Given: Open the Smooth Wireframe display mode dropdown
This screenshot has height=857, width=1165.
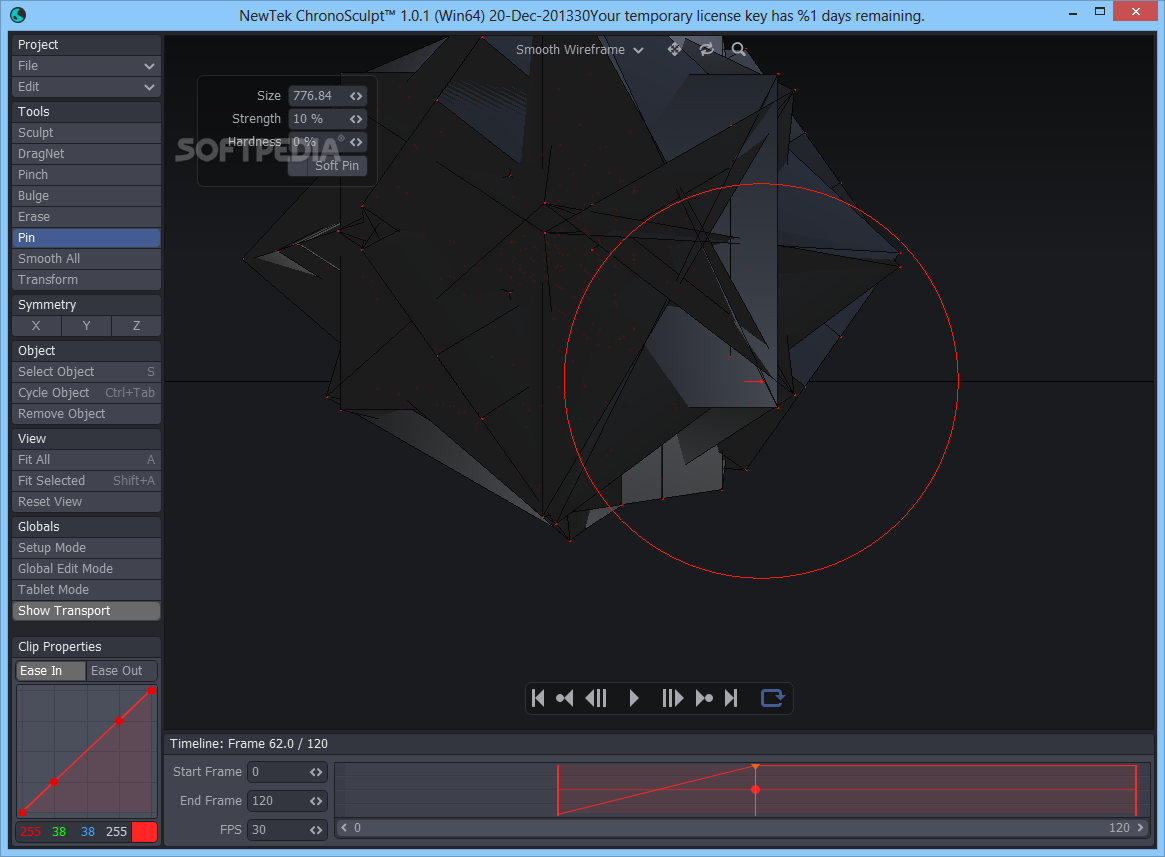Looking at the screenshot, I should (x=580, y=50).
